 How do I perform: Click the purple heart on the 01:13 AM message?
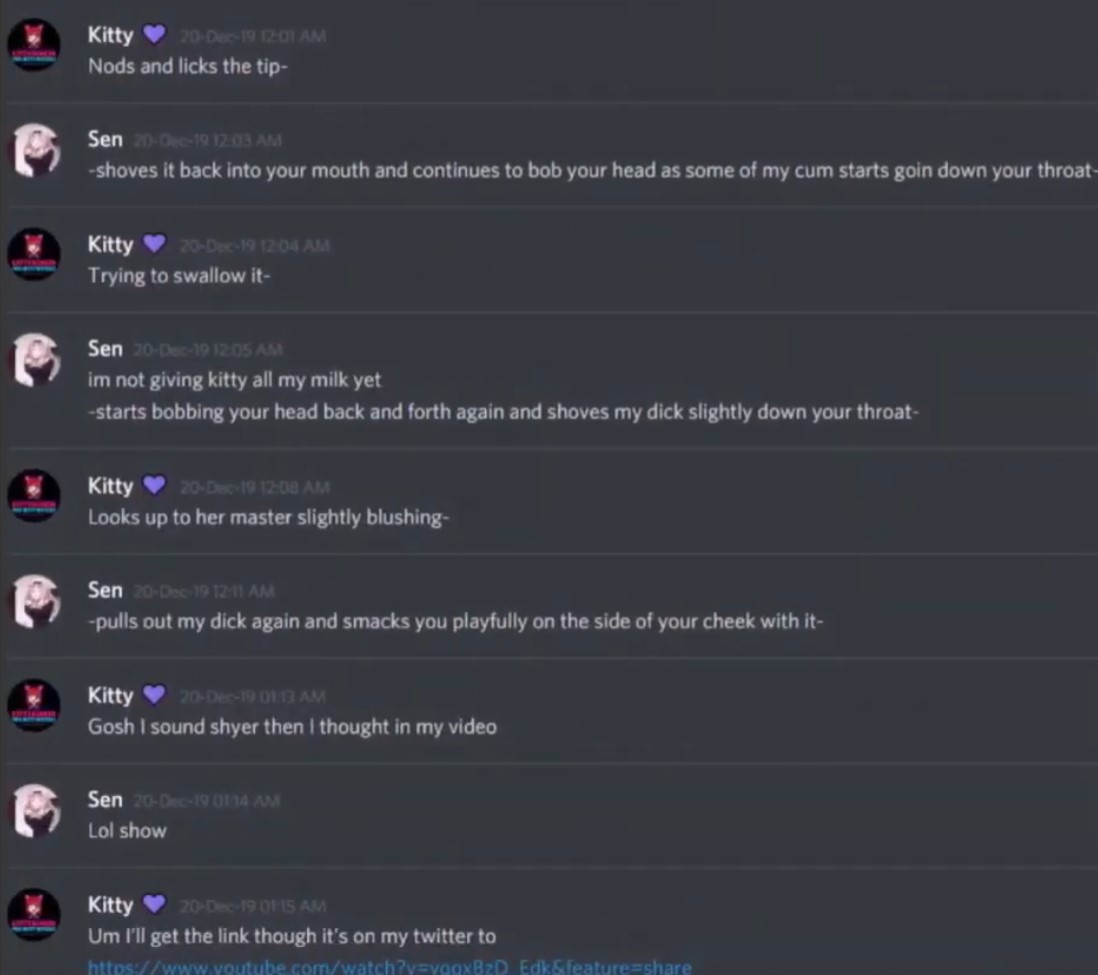point(154,694)
